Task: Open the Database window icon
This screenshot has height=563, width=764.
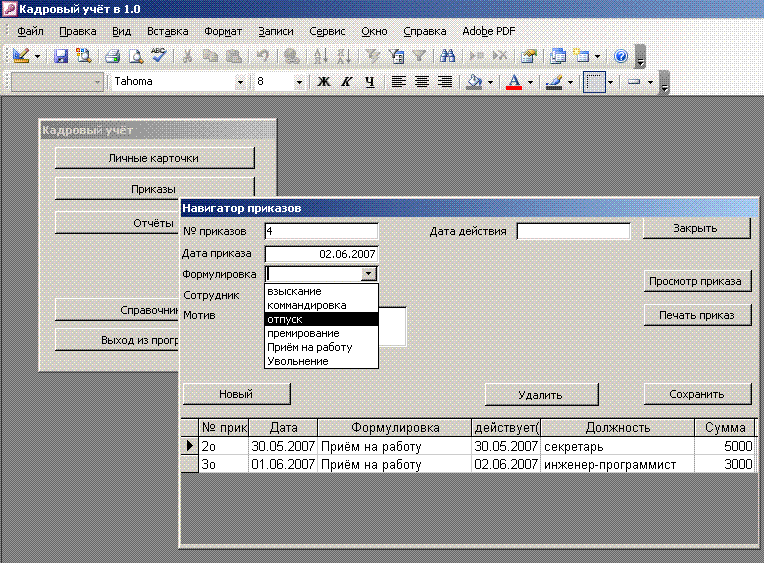Action: [x=557, y=56]
